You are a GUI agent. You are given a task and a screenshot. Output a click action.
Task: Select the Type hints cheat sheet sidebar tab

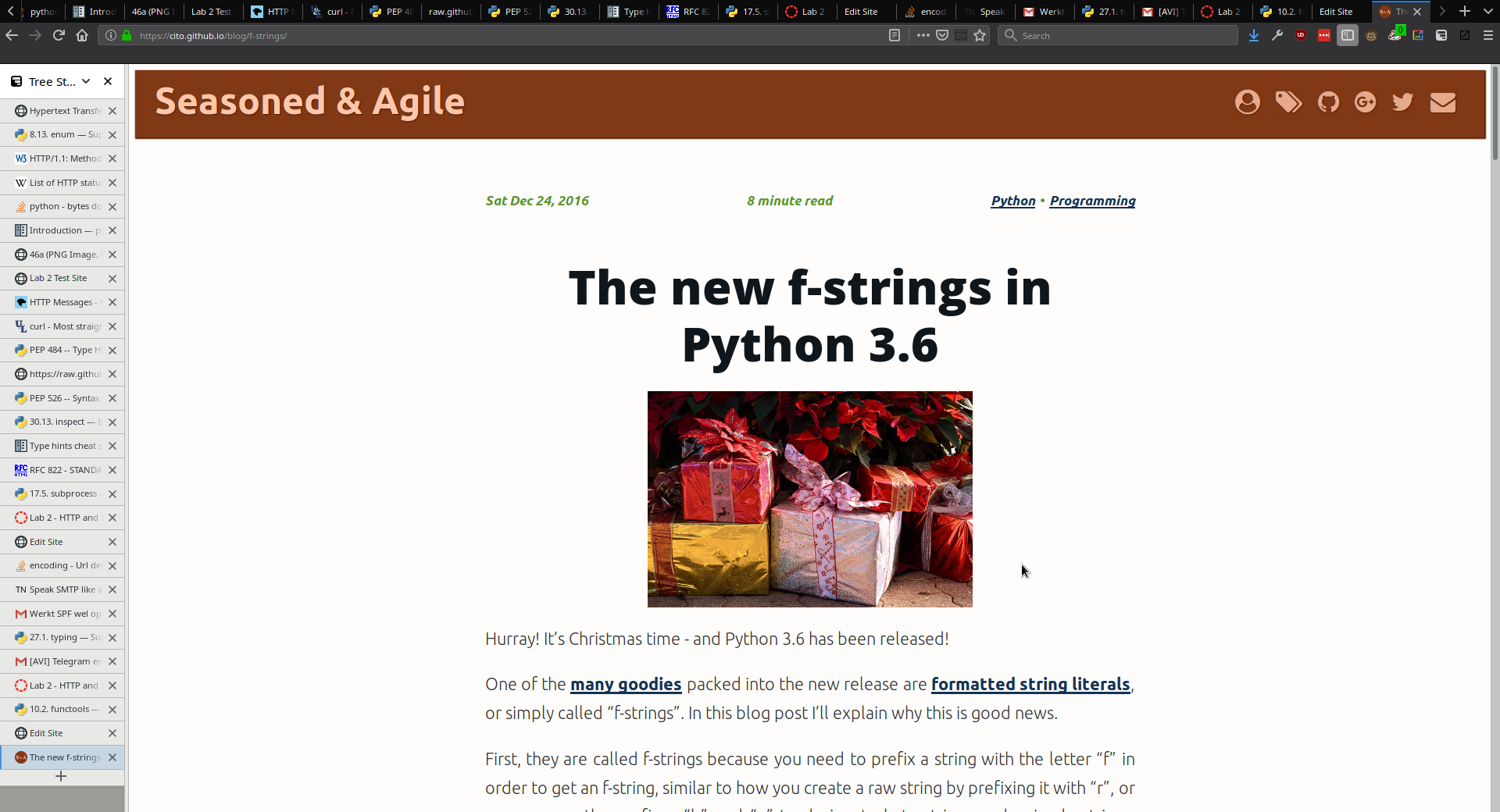click(62, 446)
